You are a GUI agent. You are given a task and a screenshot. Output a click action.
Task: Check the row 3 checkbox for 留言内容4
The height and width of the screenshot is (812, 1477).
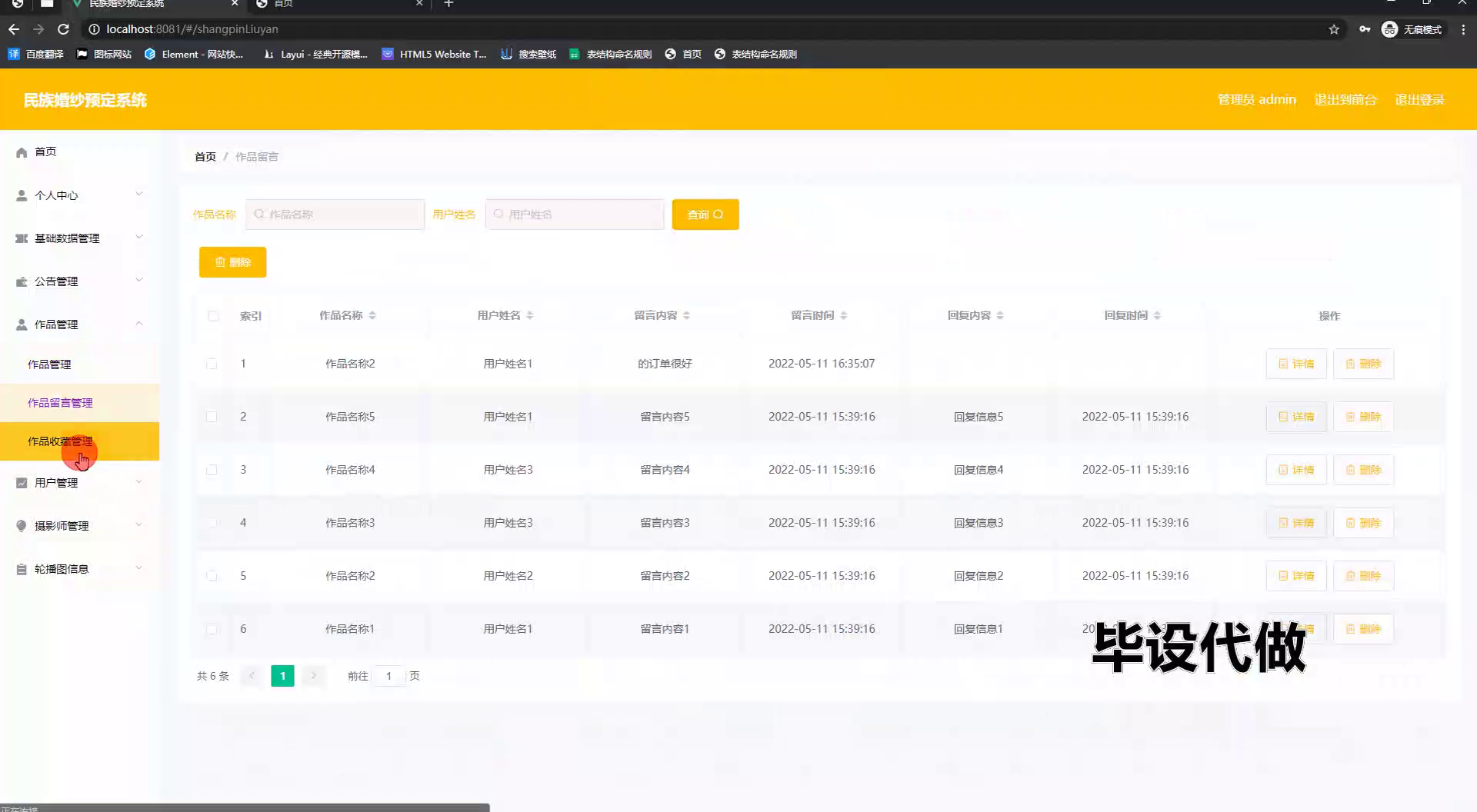pos(212,470)
